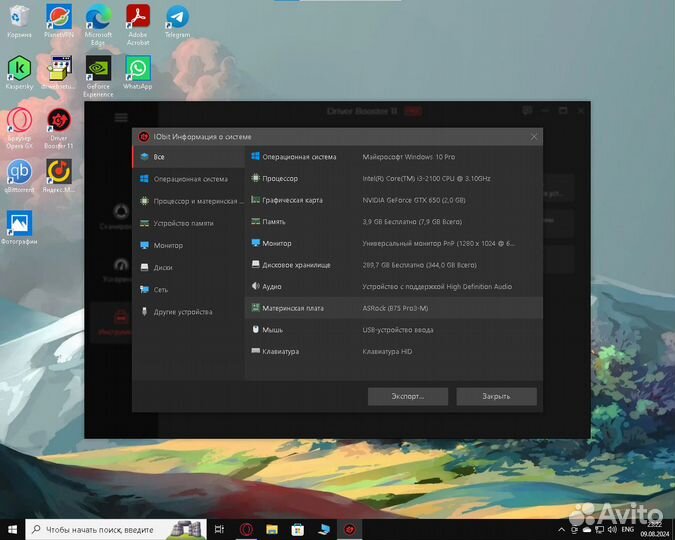Click the Закрыть button
This screenshot has width=675, height=540.
point(496,396)
